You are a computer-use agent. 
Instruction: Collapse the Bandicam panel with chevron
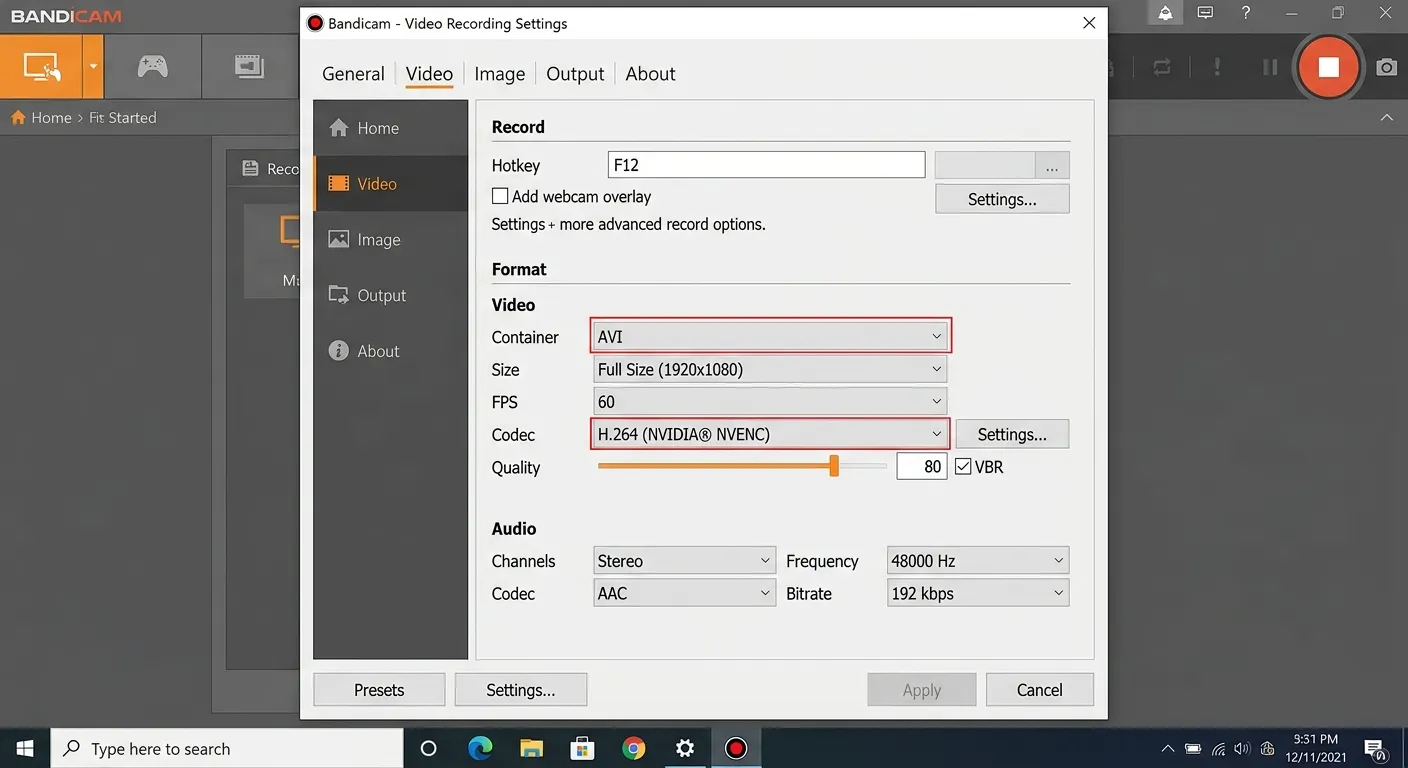pos(1386,117)
